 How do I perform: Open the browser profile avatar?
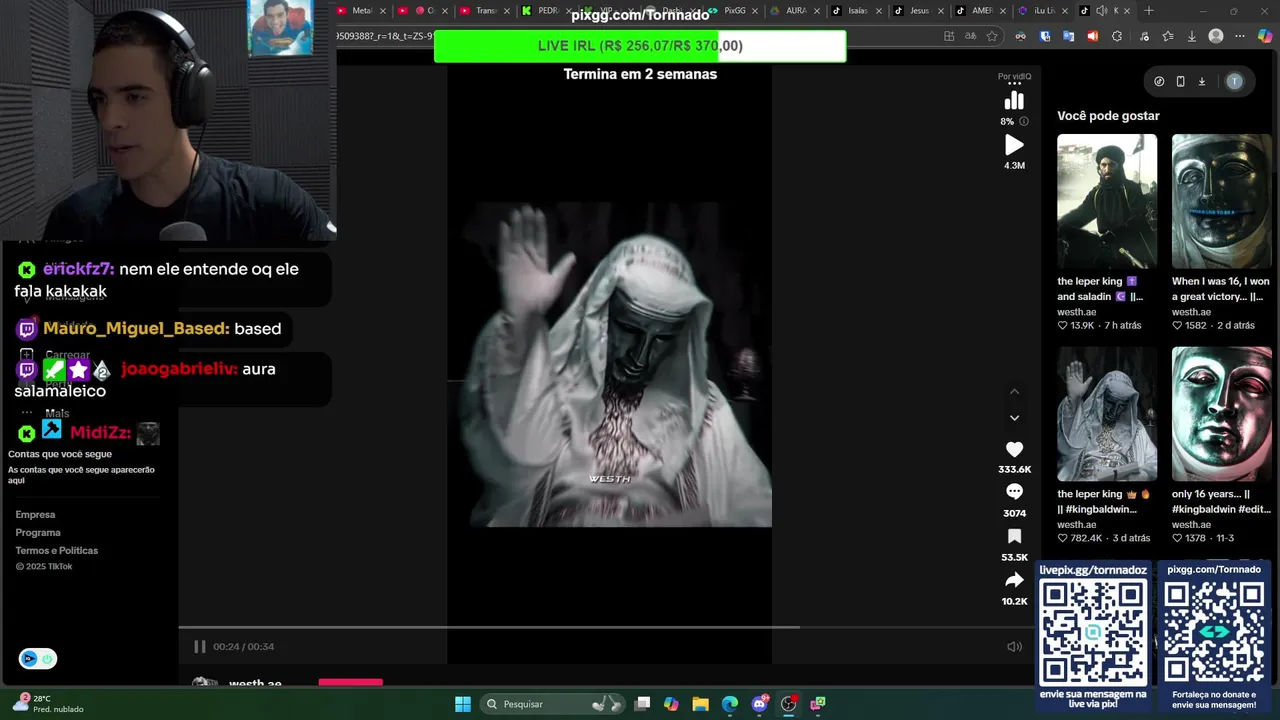[x=1216, y=36]
